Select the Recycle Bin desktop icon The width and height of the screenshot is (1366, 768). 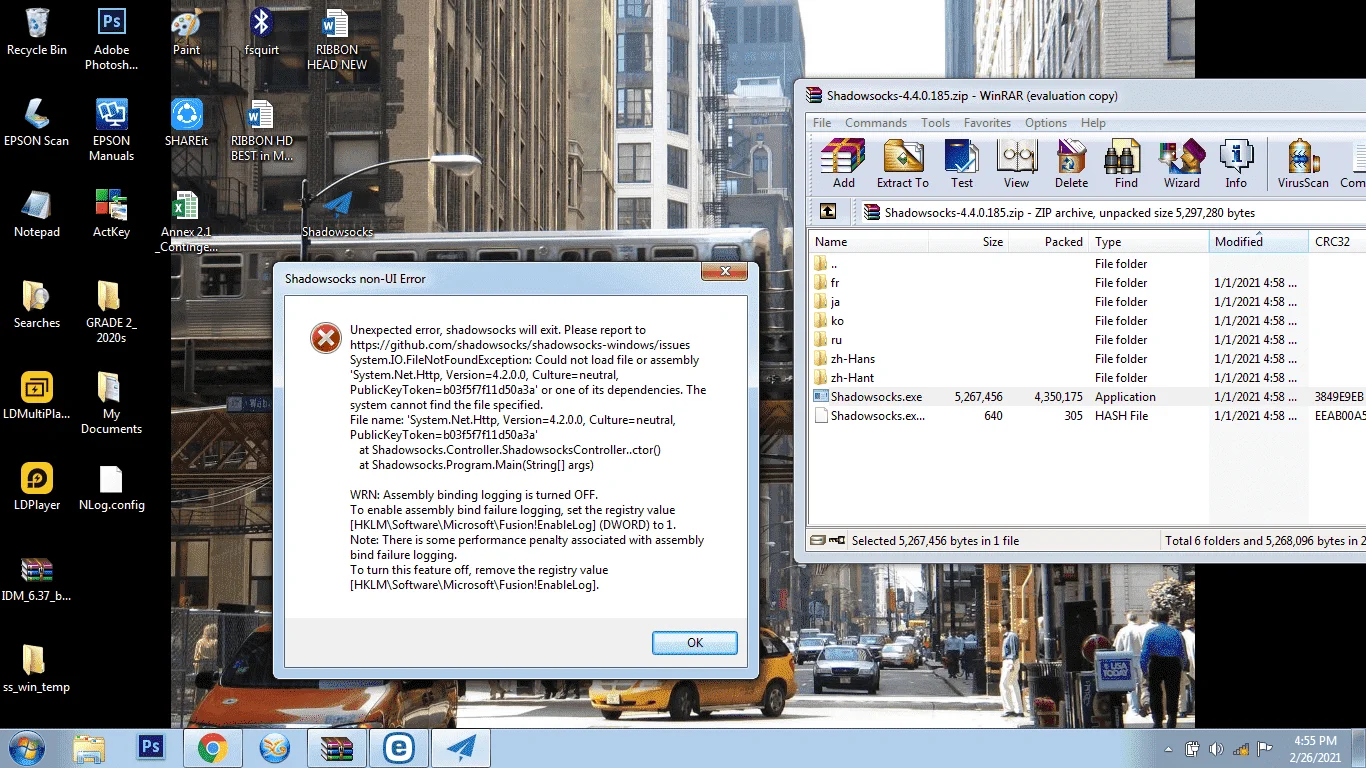click(37, 32)
